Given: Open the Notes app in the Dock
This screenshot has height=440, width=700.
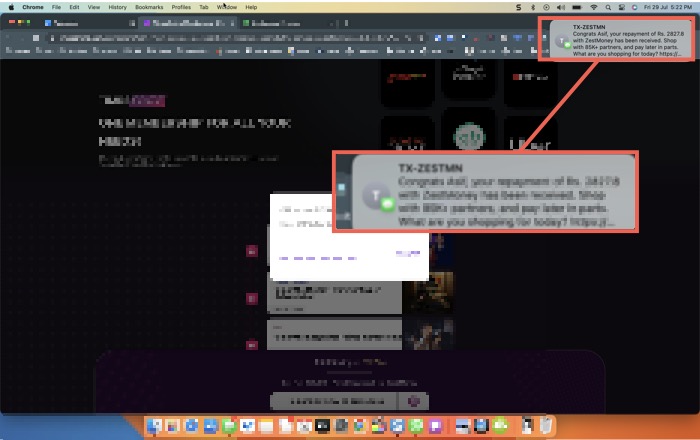Looking at the screenshot, I should pos(267,426).
